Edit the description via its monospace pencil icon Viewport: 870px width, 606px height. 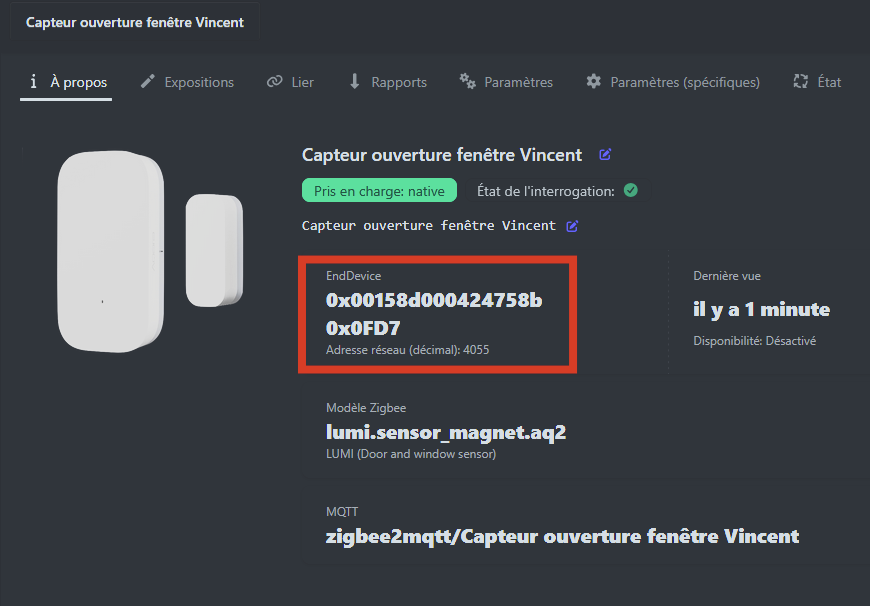[x=572, y=226]
